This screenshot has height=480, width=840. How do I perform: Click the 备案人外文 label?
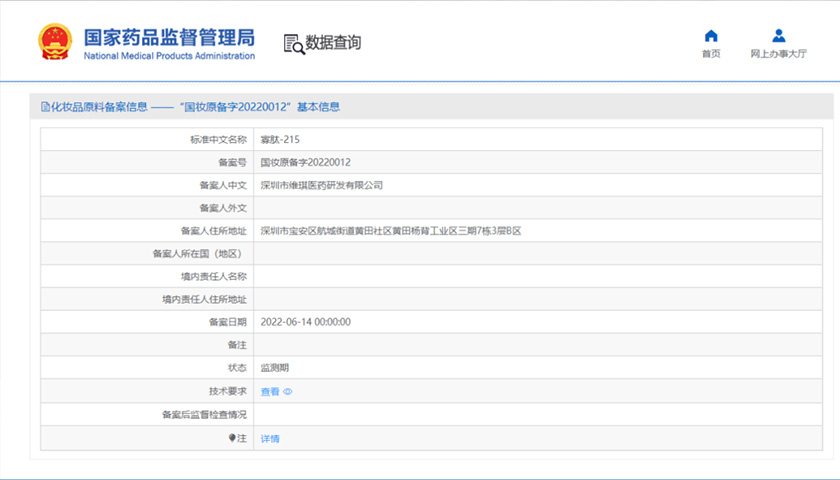point(223,208)
